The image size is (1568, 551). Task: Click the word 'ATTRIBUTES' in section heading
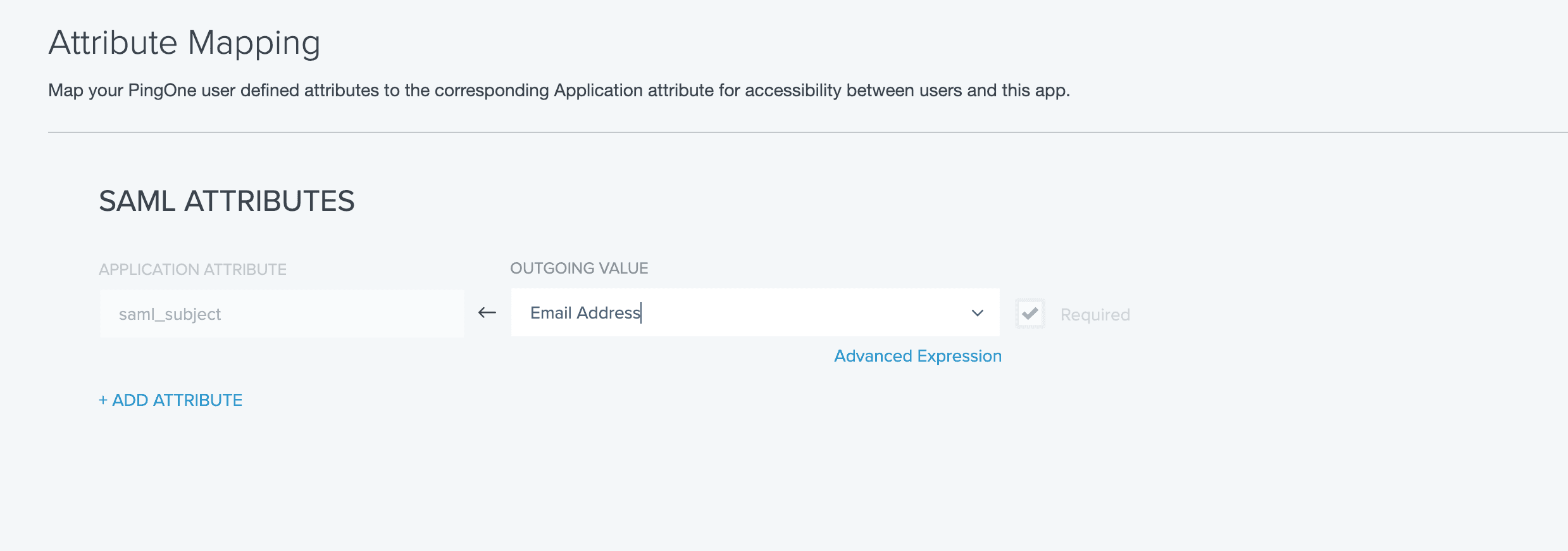point(269,201)
